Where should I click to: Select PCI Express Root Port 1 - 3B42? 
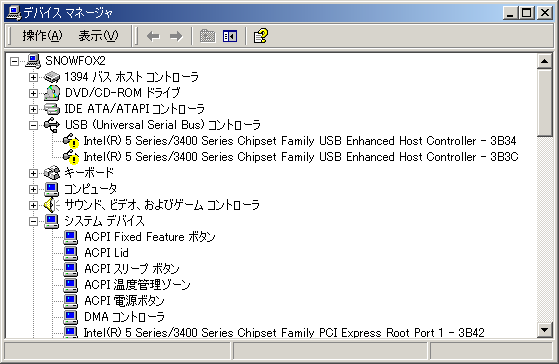pyautogui.click(x=284, y=333)
